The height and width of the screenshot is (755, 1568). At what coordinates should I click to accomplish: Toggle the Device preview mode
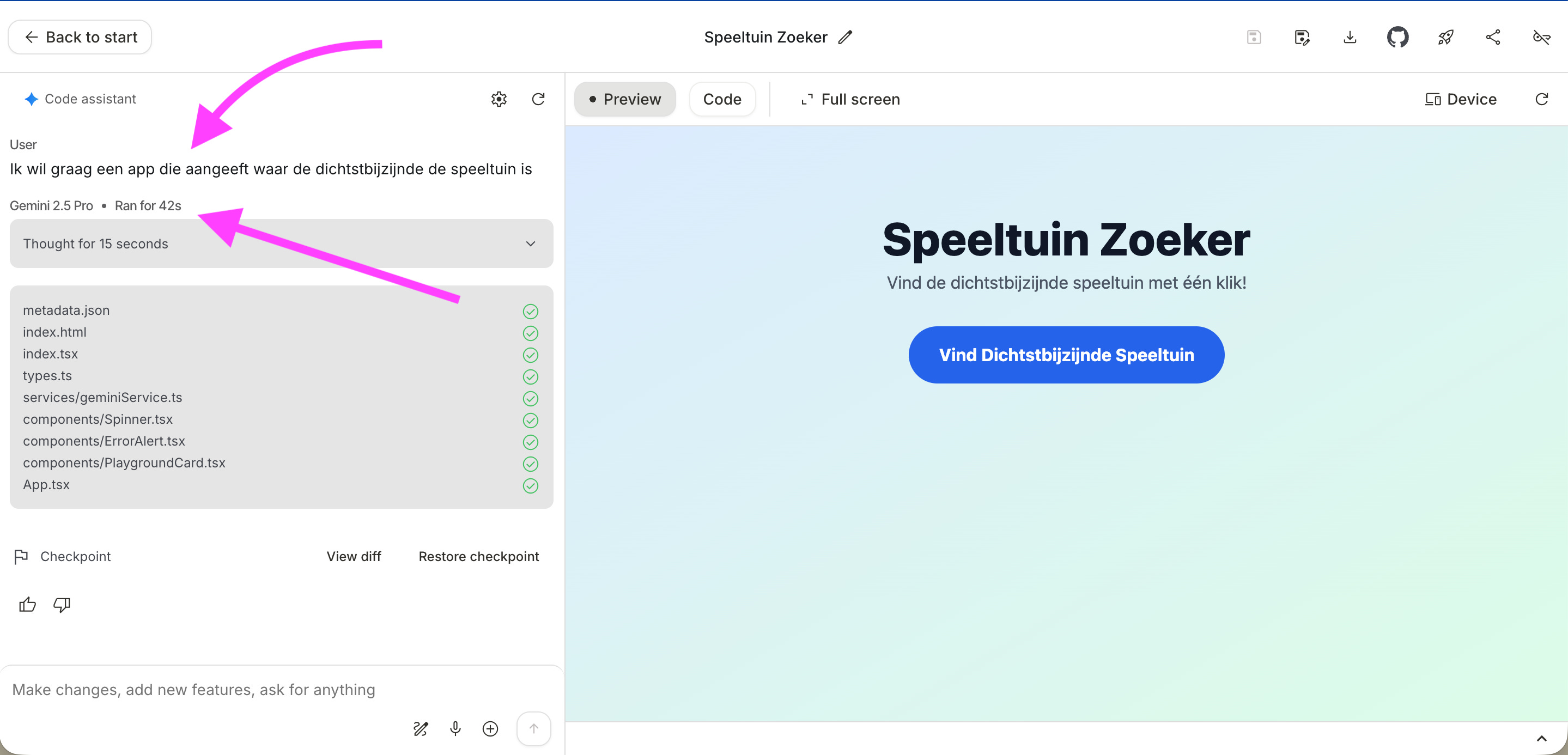pos(1460,99)
